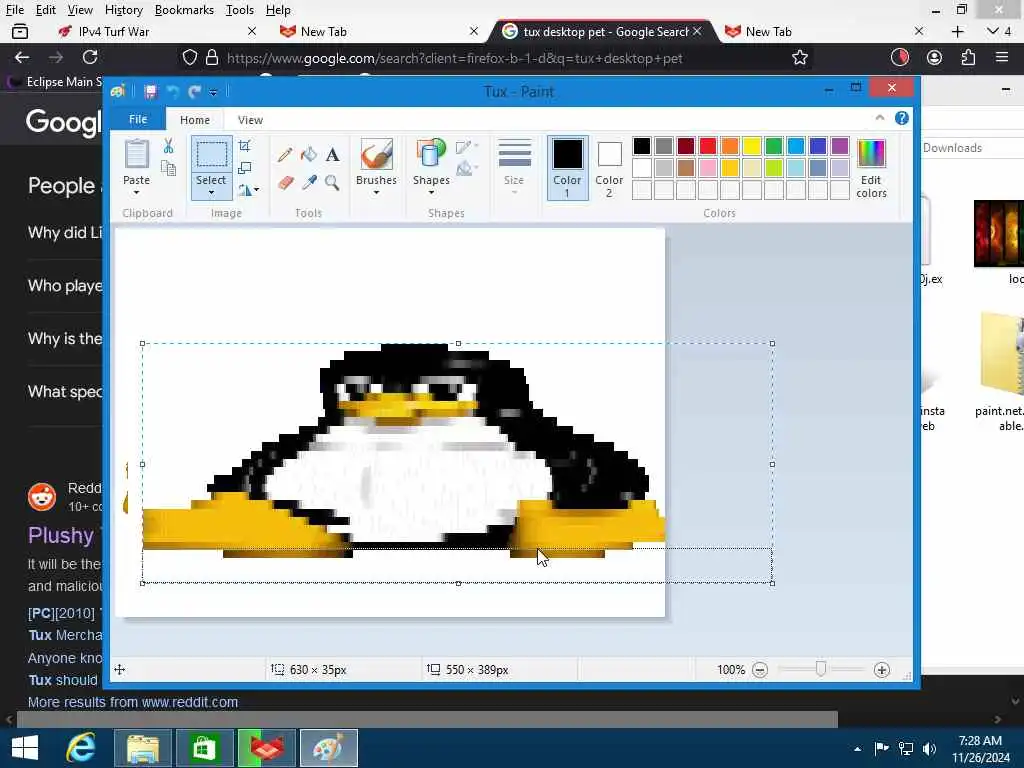Click the Firefox back arrow
The height and width of the screenshot is (768, 1024).
click(x=22, y=57)
